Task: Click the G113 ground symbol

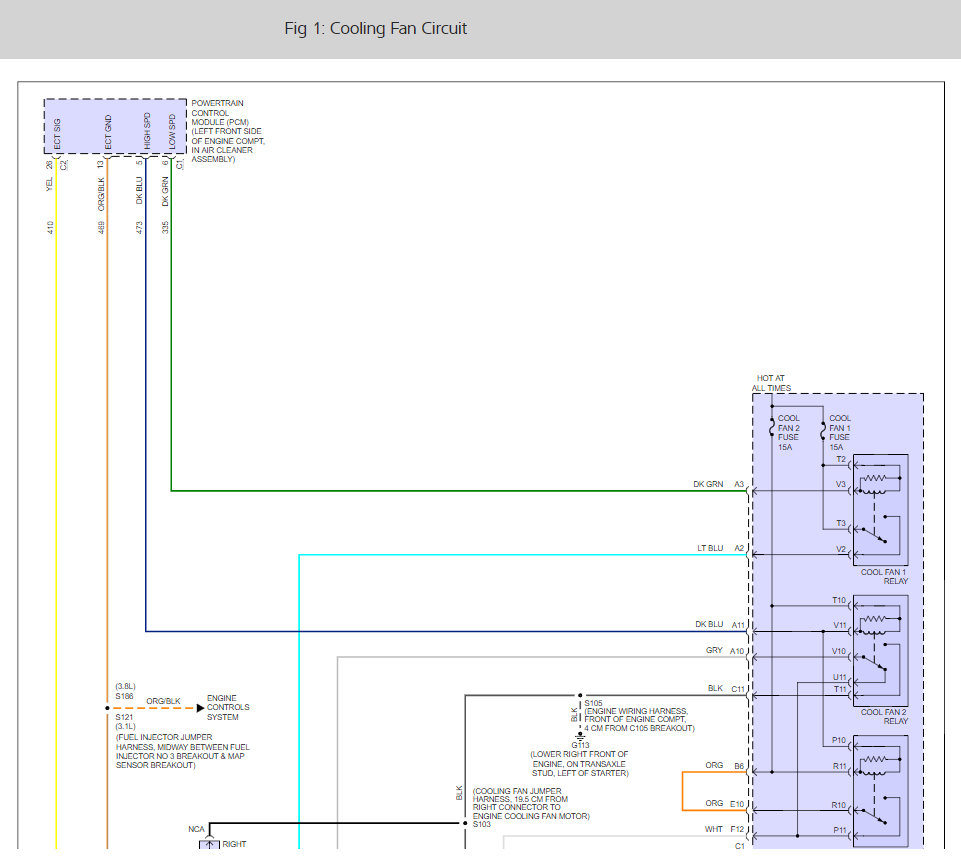Action: (x=579, y=735)
